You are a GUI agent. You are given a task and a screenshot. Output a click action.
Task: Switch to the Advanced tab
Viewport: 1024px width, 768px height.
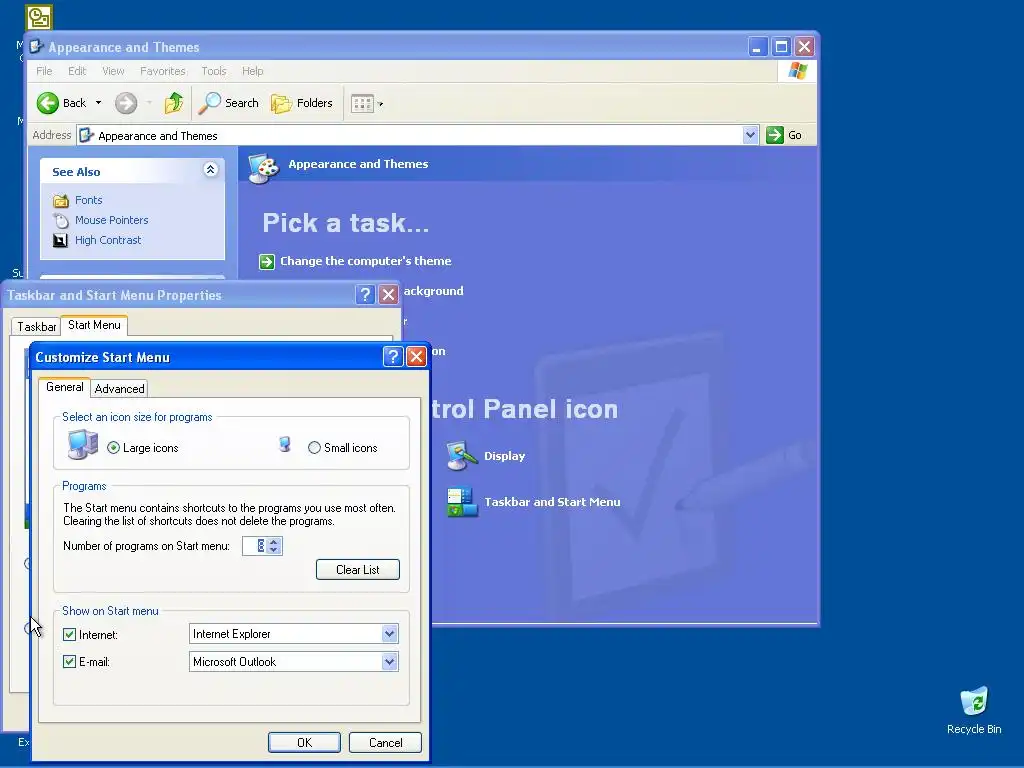point(120,389)
